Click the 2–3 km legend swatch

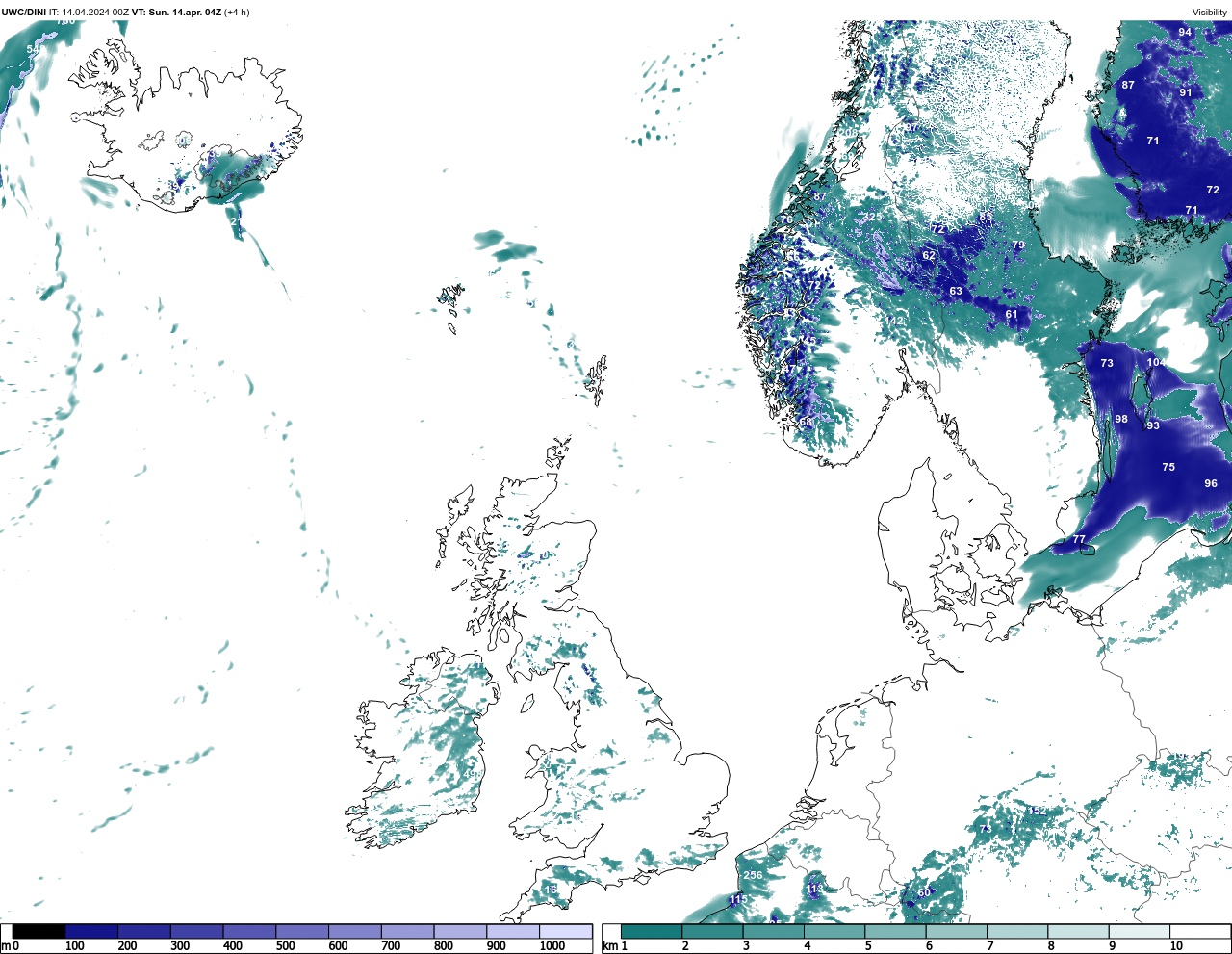pos(712,931)
